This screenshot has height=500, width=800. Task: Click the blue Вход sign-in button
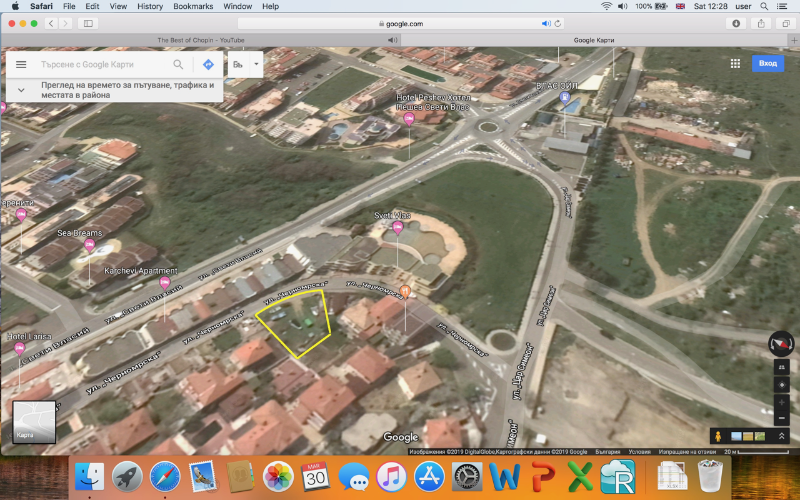pyautogui.click(x=767, y=63)
